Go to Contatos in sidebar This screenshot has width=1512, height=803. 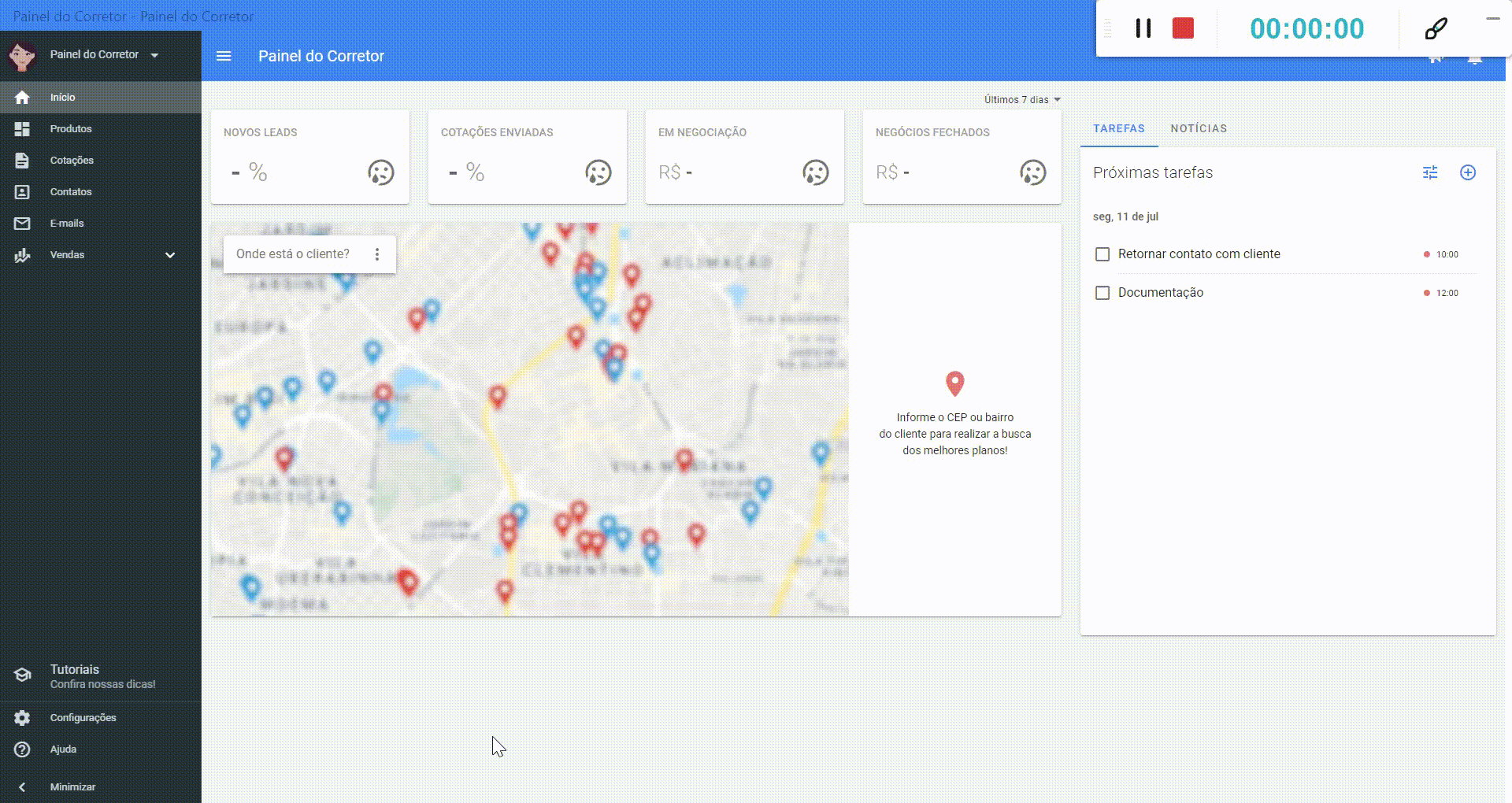click(71, 191)
